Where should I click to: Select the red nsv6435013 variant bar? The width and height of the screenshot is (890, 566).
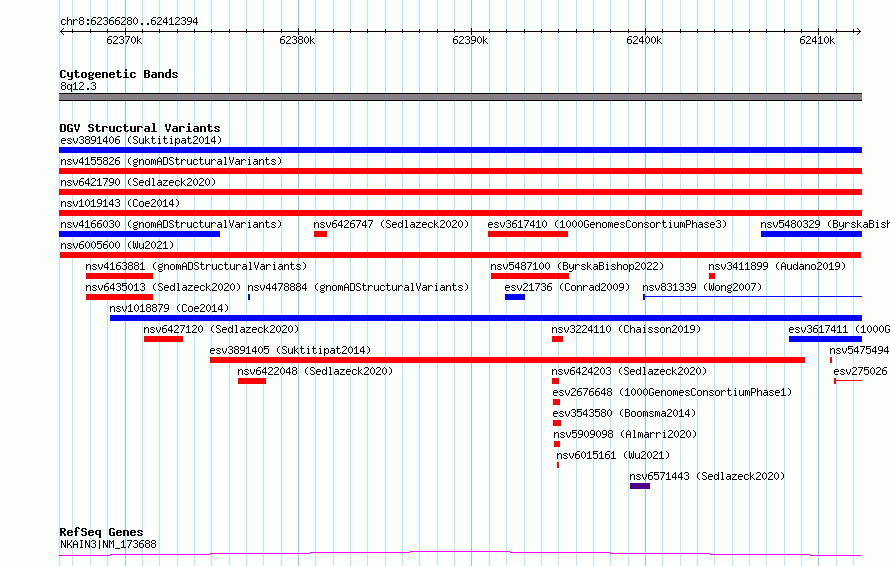click(119, 297)
